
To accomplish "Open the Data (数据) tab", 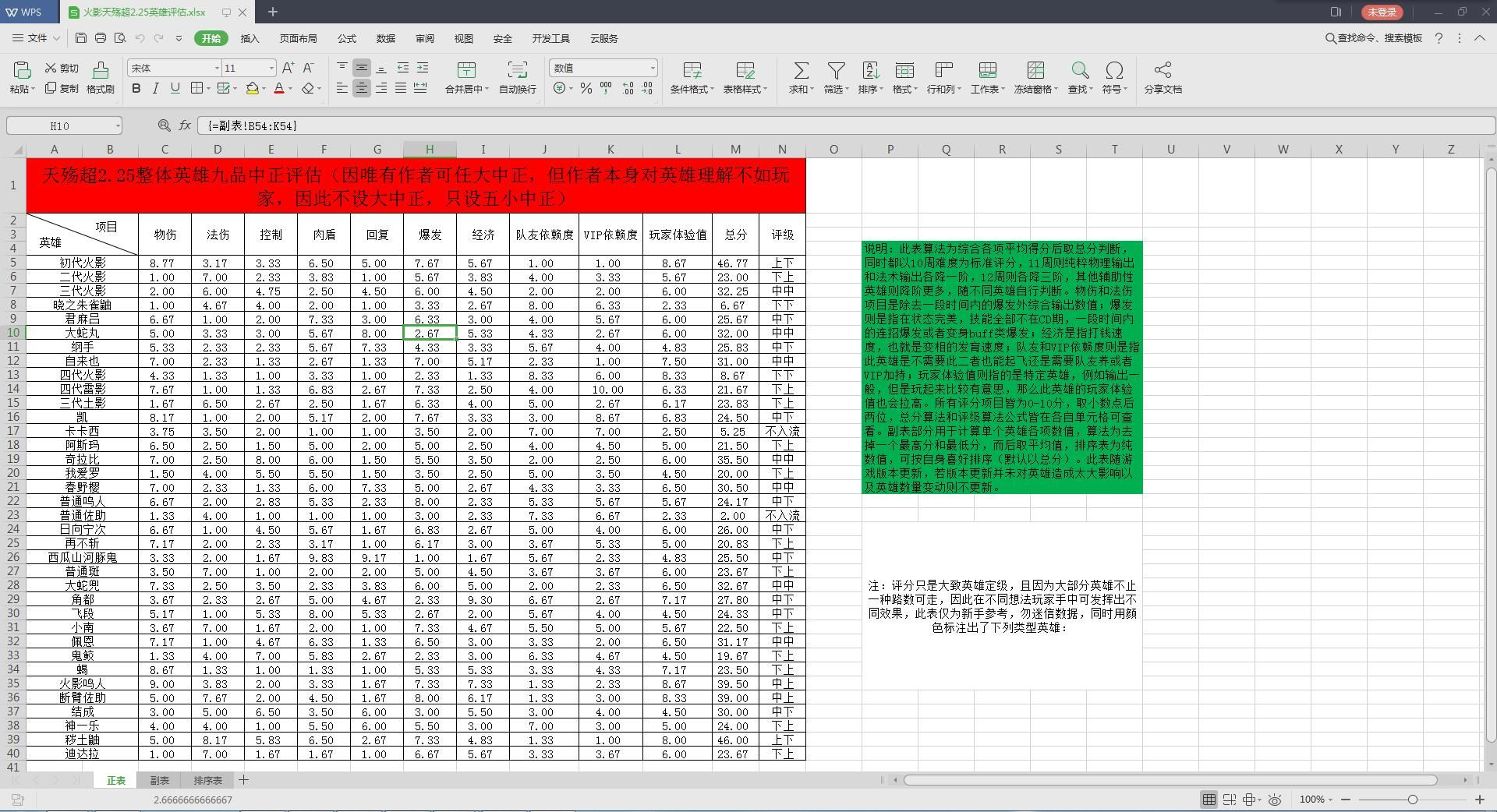I will 385,38.
